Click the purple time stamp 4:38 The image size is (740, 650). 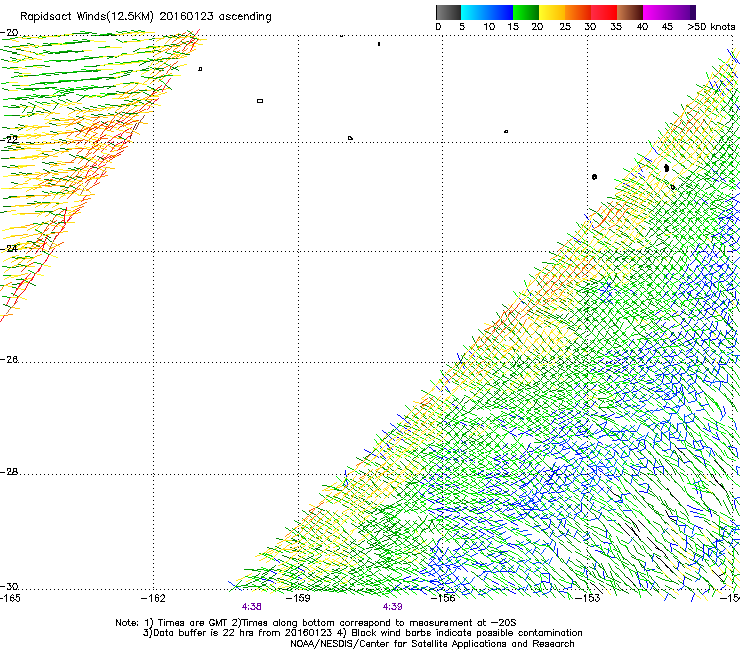(252, 607)
